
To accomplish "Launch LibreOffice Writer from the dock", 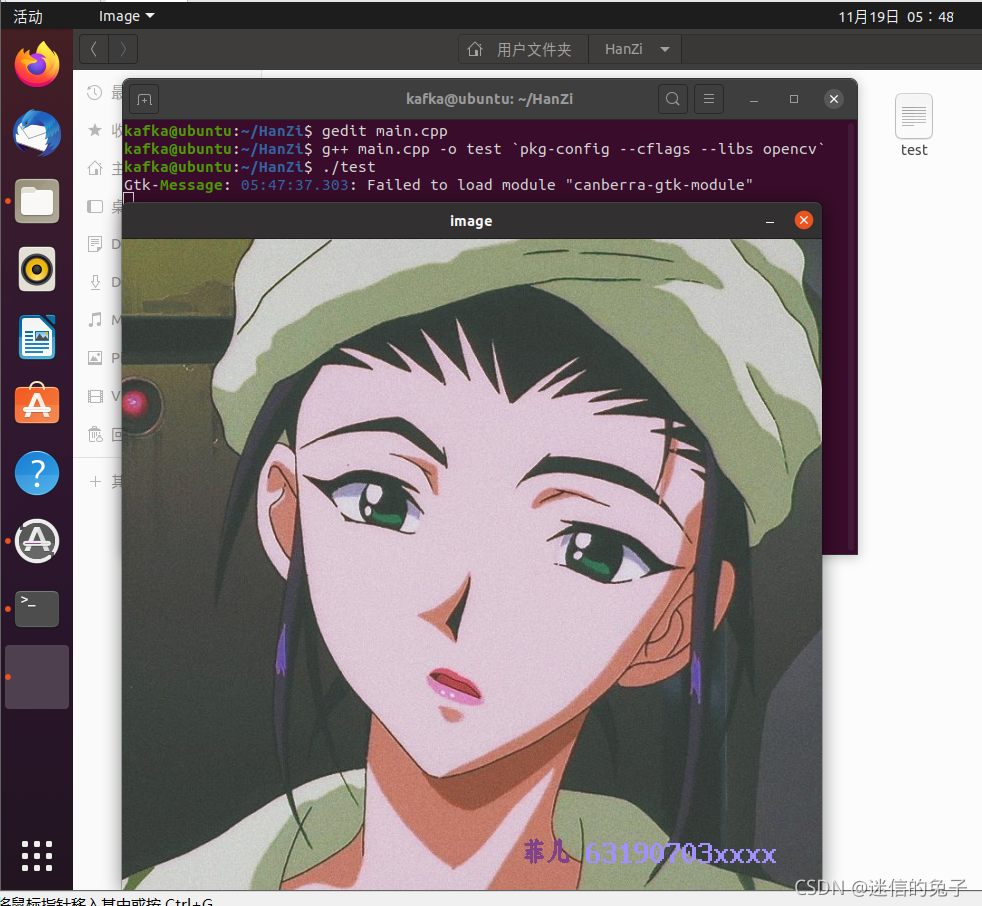I will [x=37, y=337].
